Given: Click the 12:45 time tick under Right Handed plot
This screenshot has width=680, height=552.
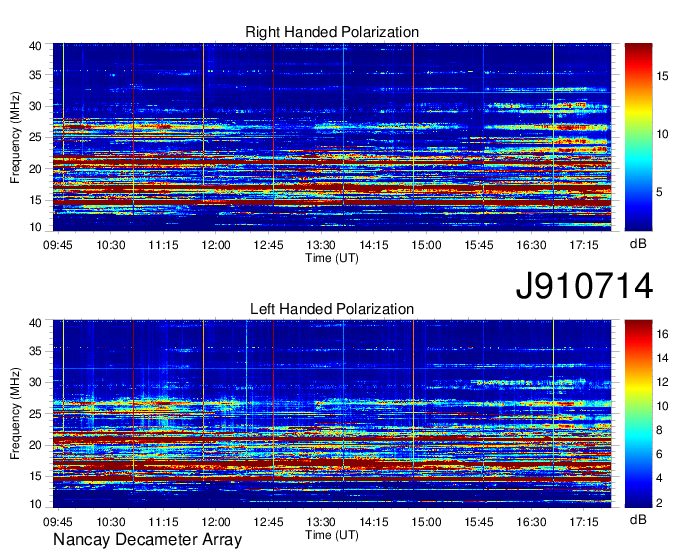Looking at the screenshot, I should (268, 245).
